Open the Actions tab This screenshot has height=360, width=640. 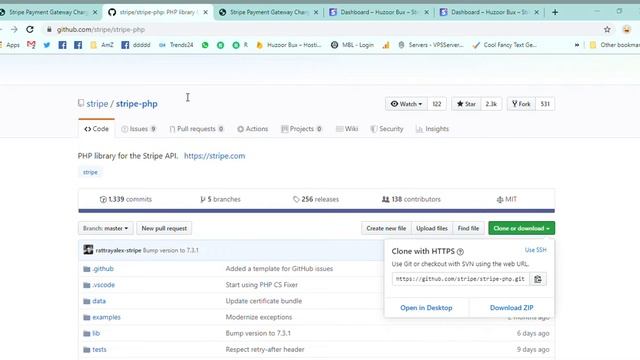(x=253, y=129)
